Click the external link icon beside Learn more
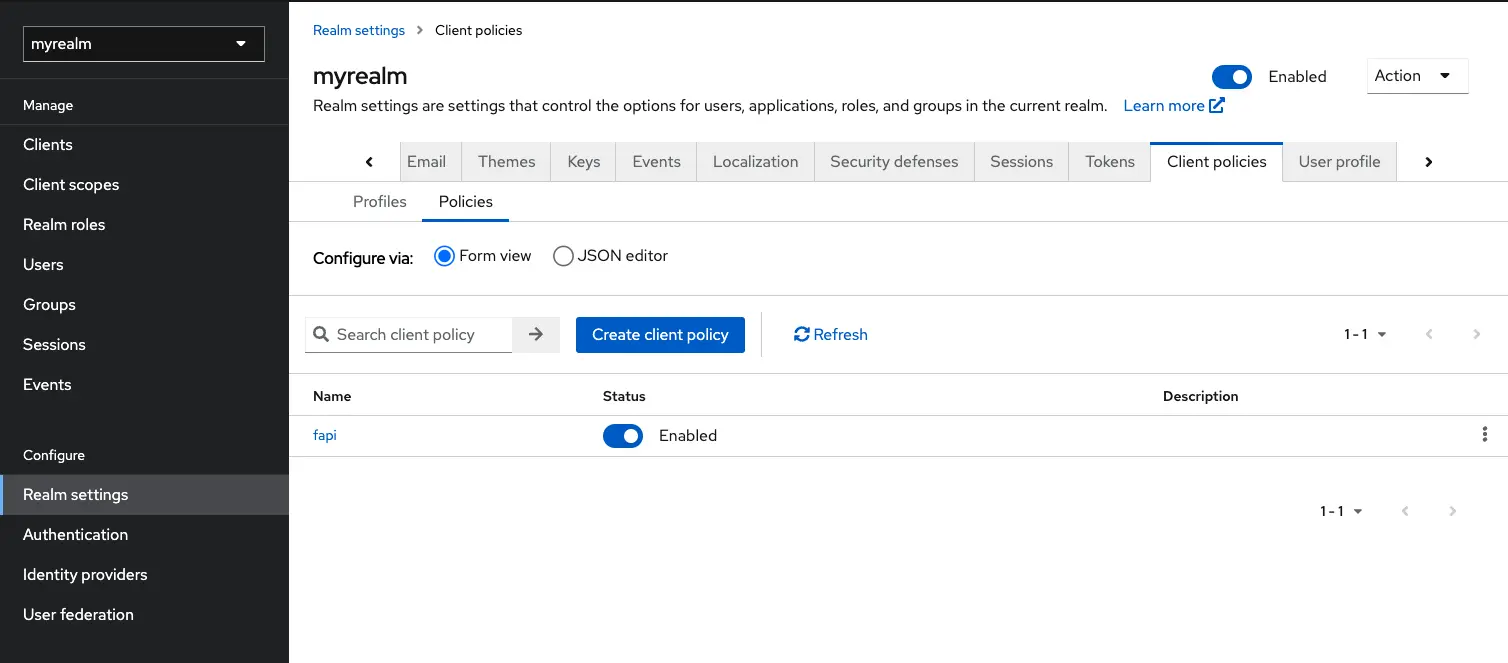The image size is (1508, 663). coord(1215,104)
